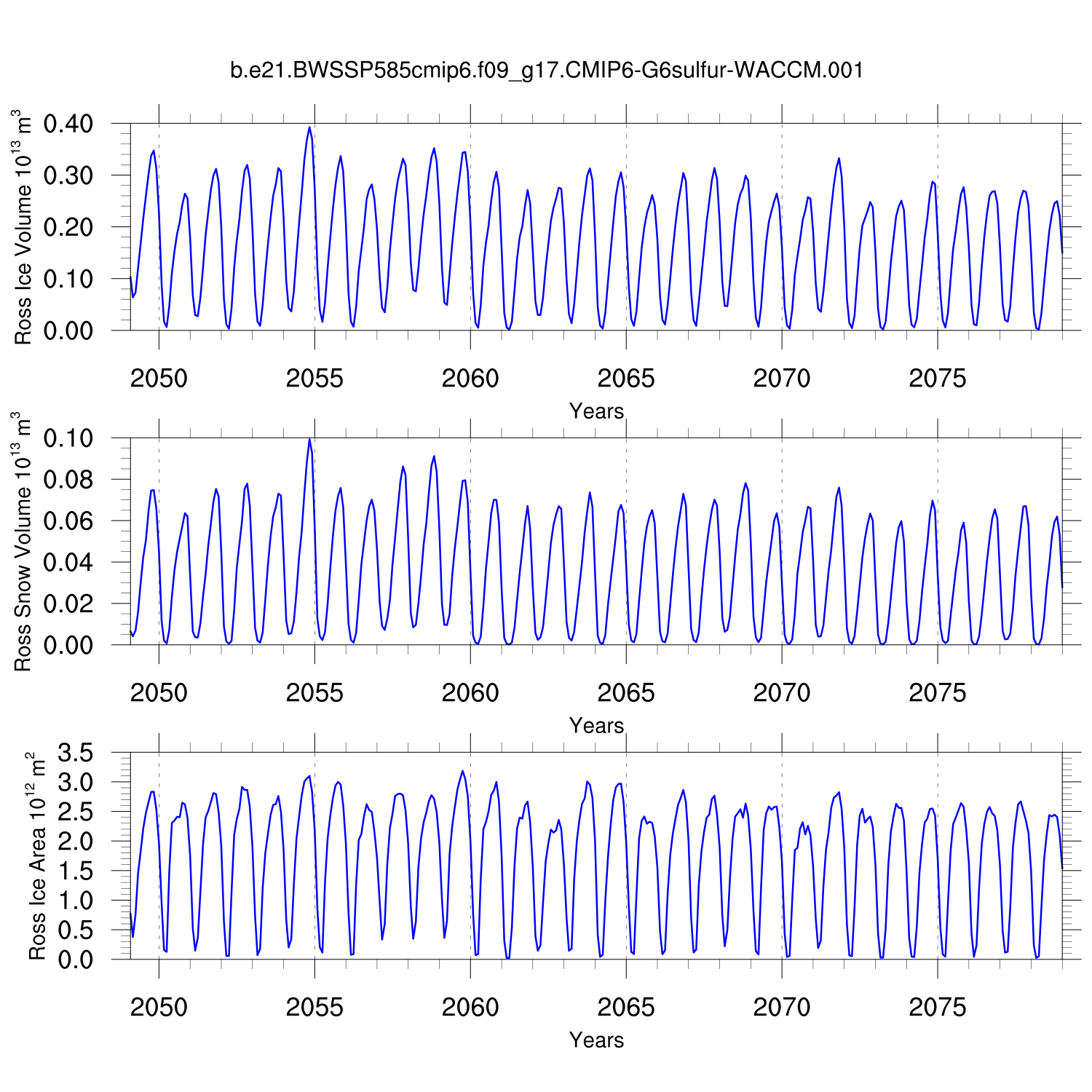Viewport: 1092px width, 1092px height.
Task: Click the Years label under the bottom panel
Action: pyautogui.click(x=596, y=1040)
